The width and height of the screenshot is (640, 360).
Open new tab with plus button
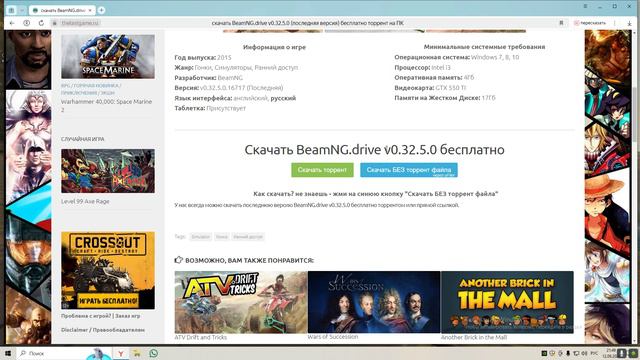click(101, 10)
